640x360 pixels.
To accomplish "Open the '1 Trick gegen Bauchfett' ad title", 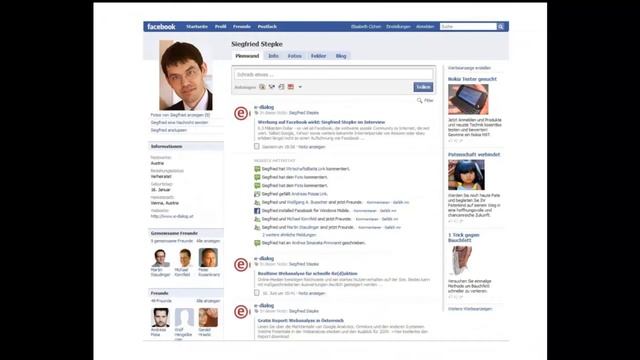I will (464, 238).
